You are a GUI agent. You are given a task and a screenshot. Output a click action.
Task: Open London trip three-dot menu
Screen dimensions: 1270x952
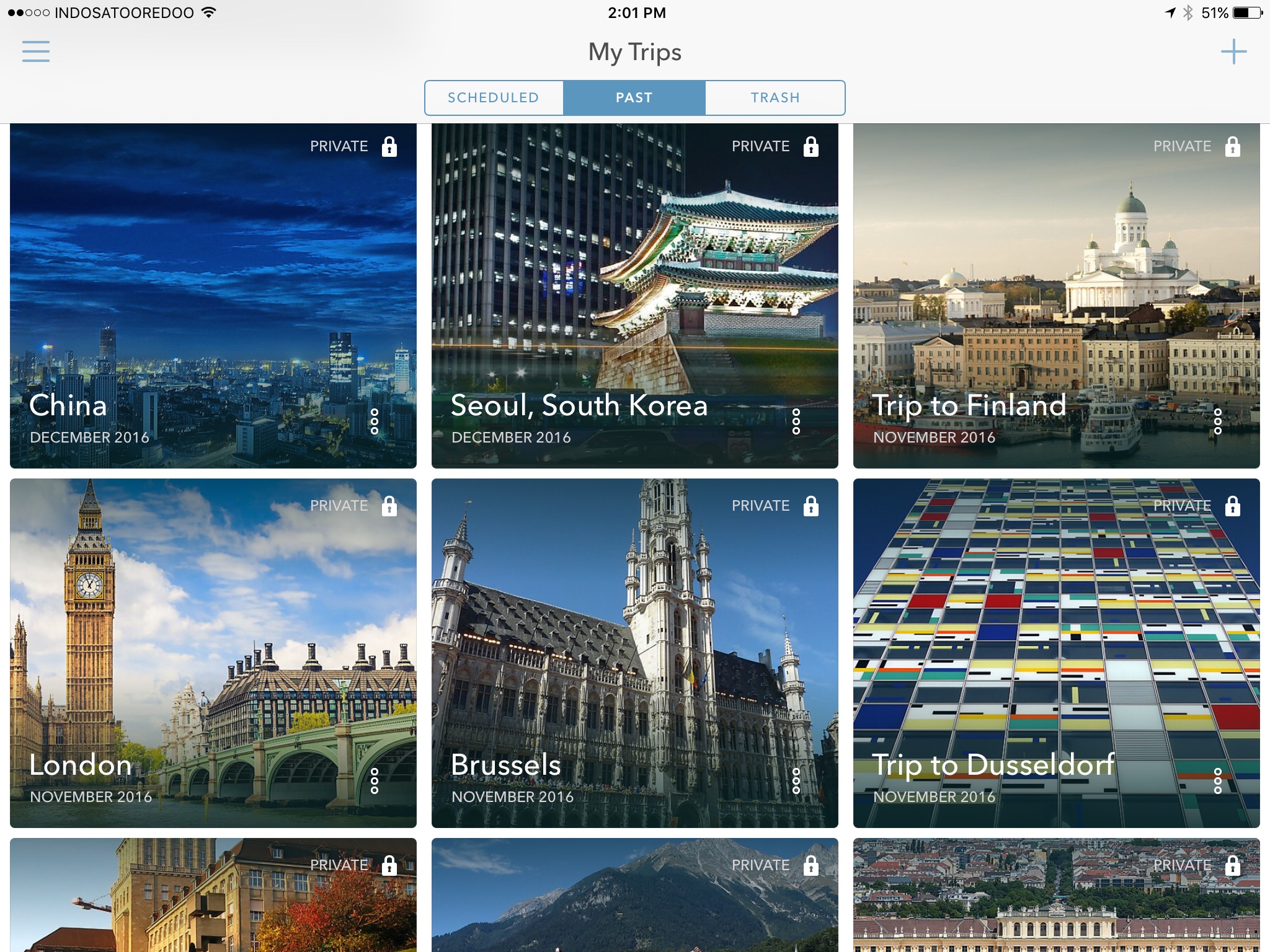(375, 781)
